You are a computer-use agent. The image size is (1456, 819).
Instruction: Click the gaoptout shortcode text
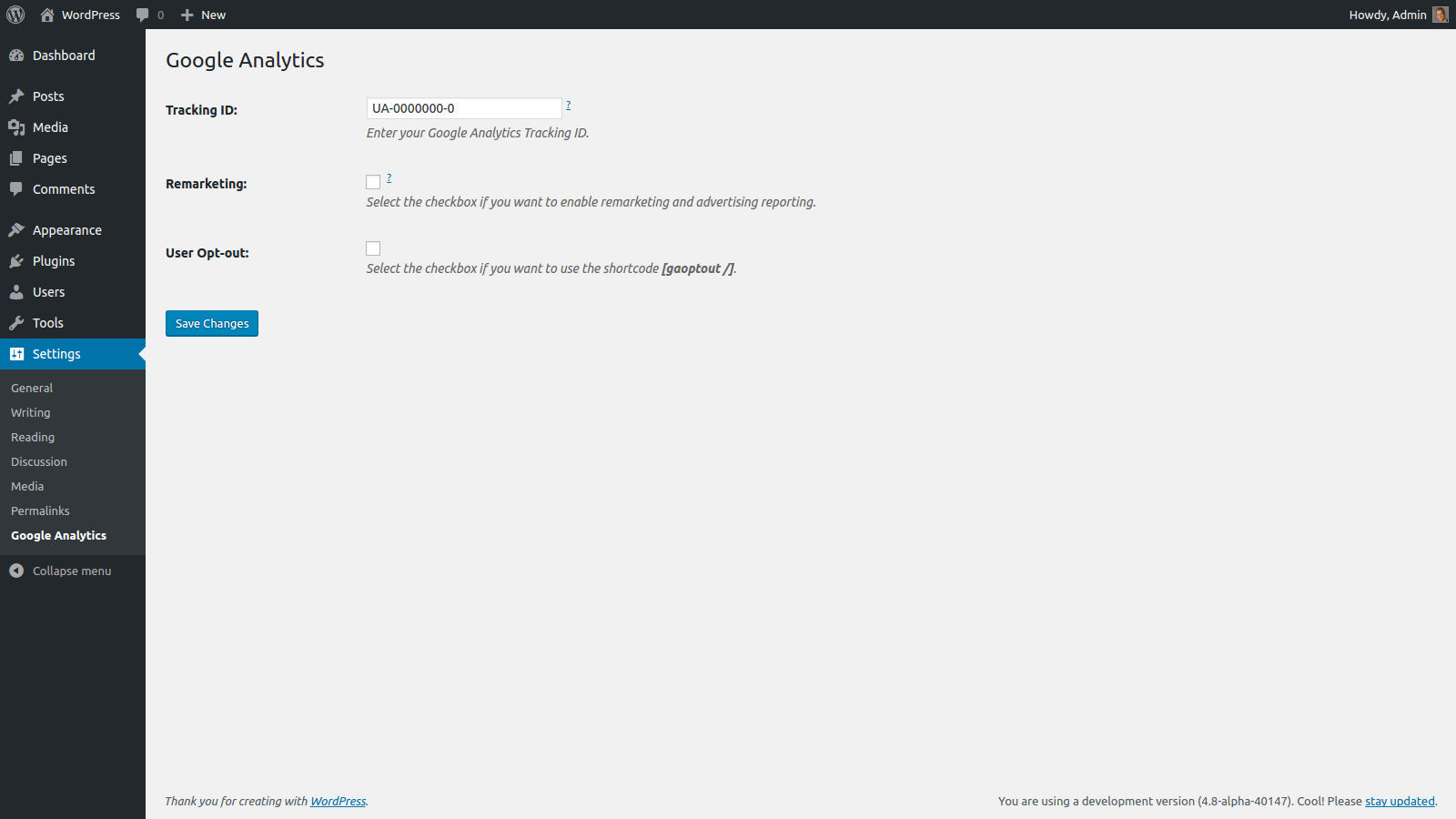point(698,268)
